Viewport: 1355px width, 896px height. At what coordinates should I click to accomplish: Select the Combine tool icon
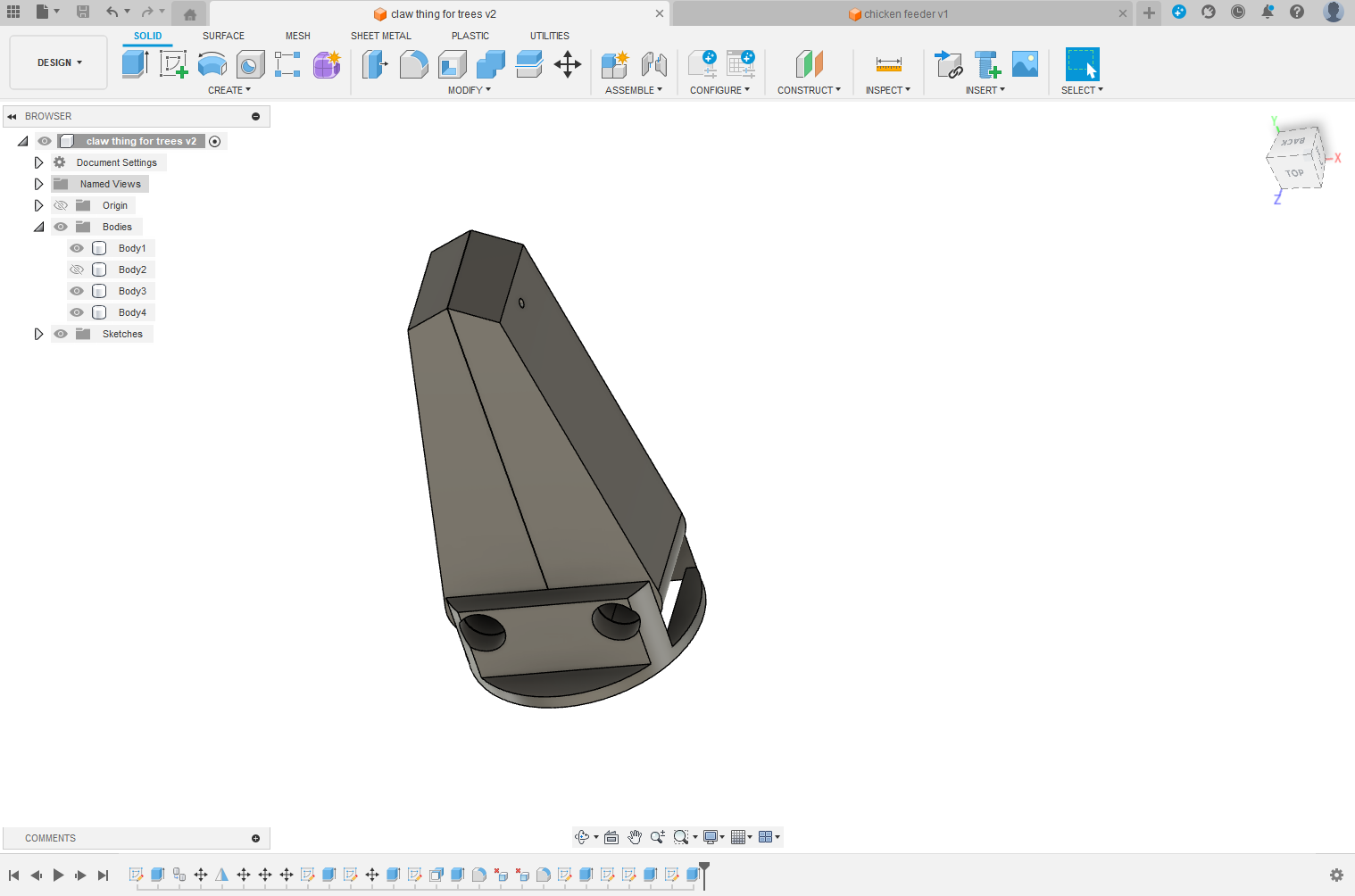pos(490,64)
